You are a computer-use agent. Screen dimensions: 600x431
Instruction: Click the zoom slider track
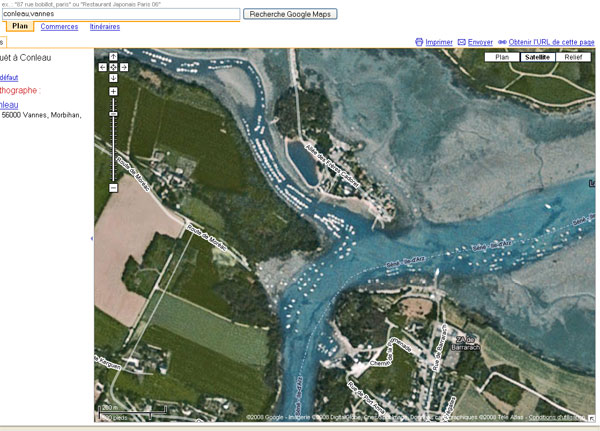pyautogui.click(x=113, y=150)
